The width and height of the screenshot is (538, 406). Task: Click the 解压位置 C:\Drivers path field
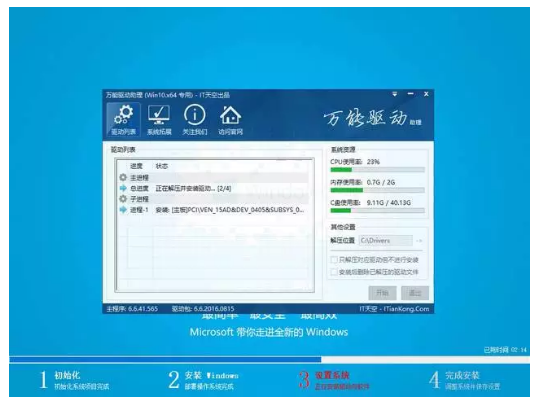click(386, 241)
